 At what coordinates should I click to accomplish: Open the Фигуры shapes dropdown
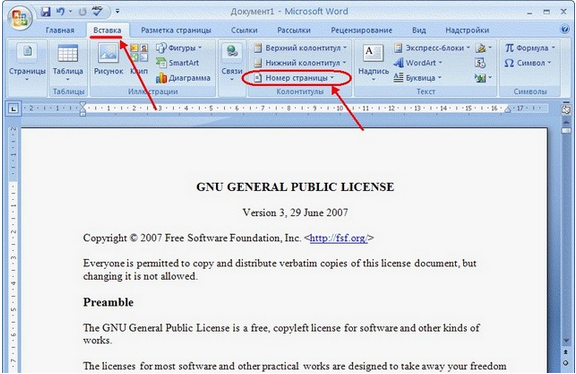pyautogui.click(x=179, y=48)
